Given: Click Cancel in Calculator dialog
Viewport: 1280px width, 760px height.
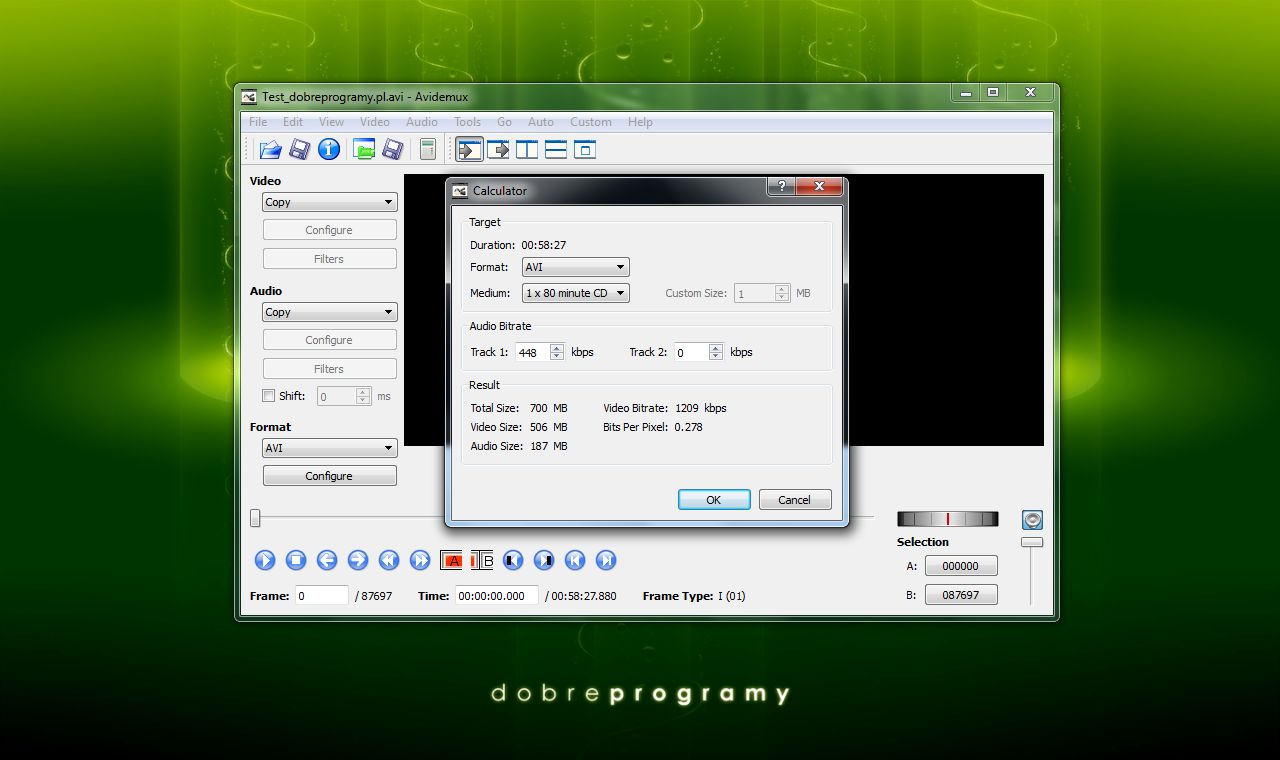Looking at the screenshot, I should 795,500.
